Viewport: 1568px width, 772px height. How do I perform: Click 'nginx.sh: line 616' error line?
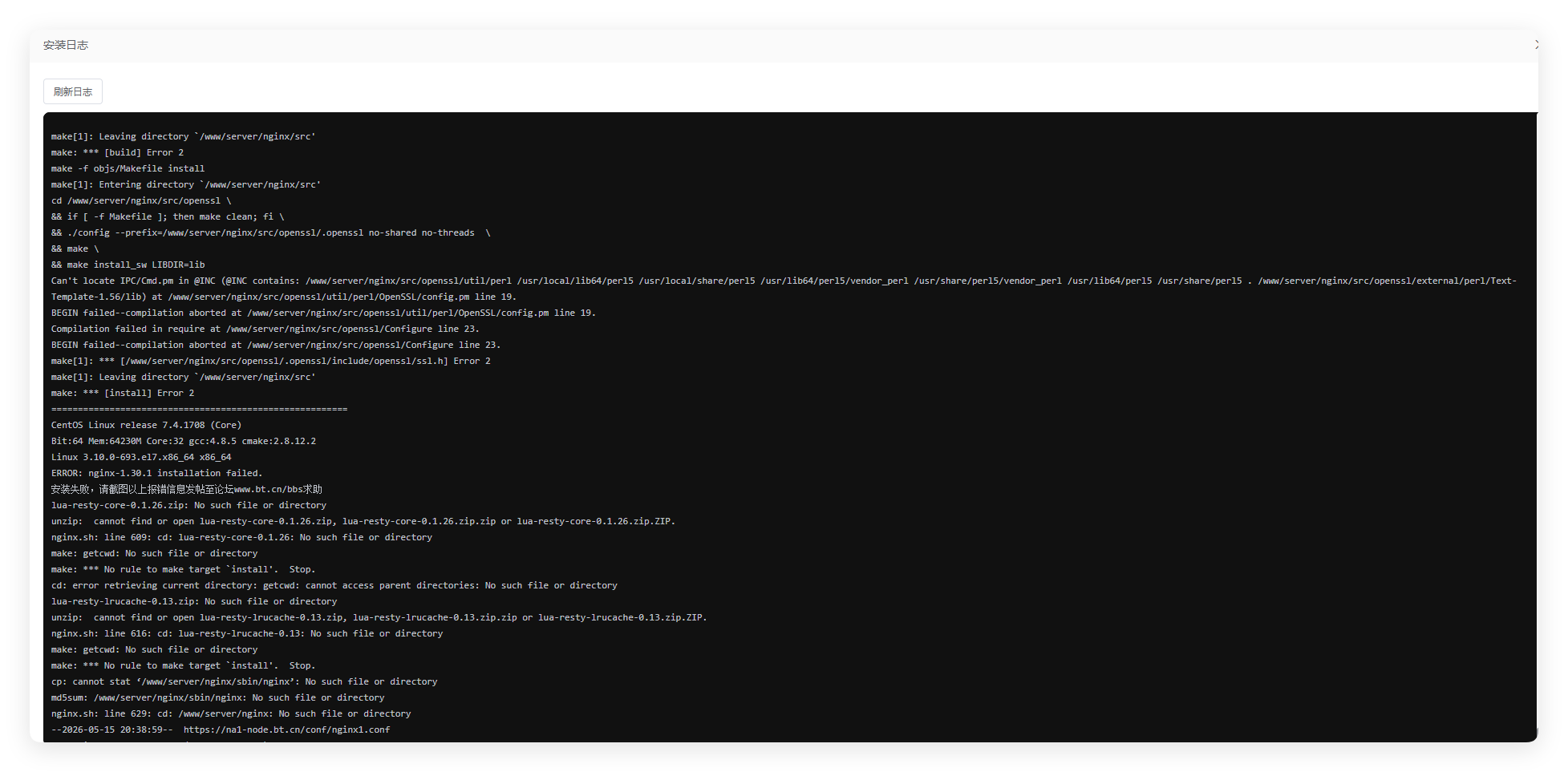(x=247, y=633)
